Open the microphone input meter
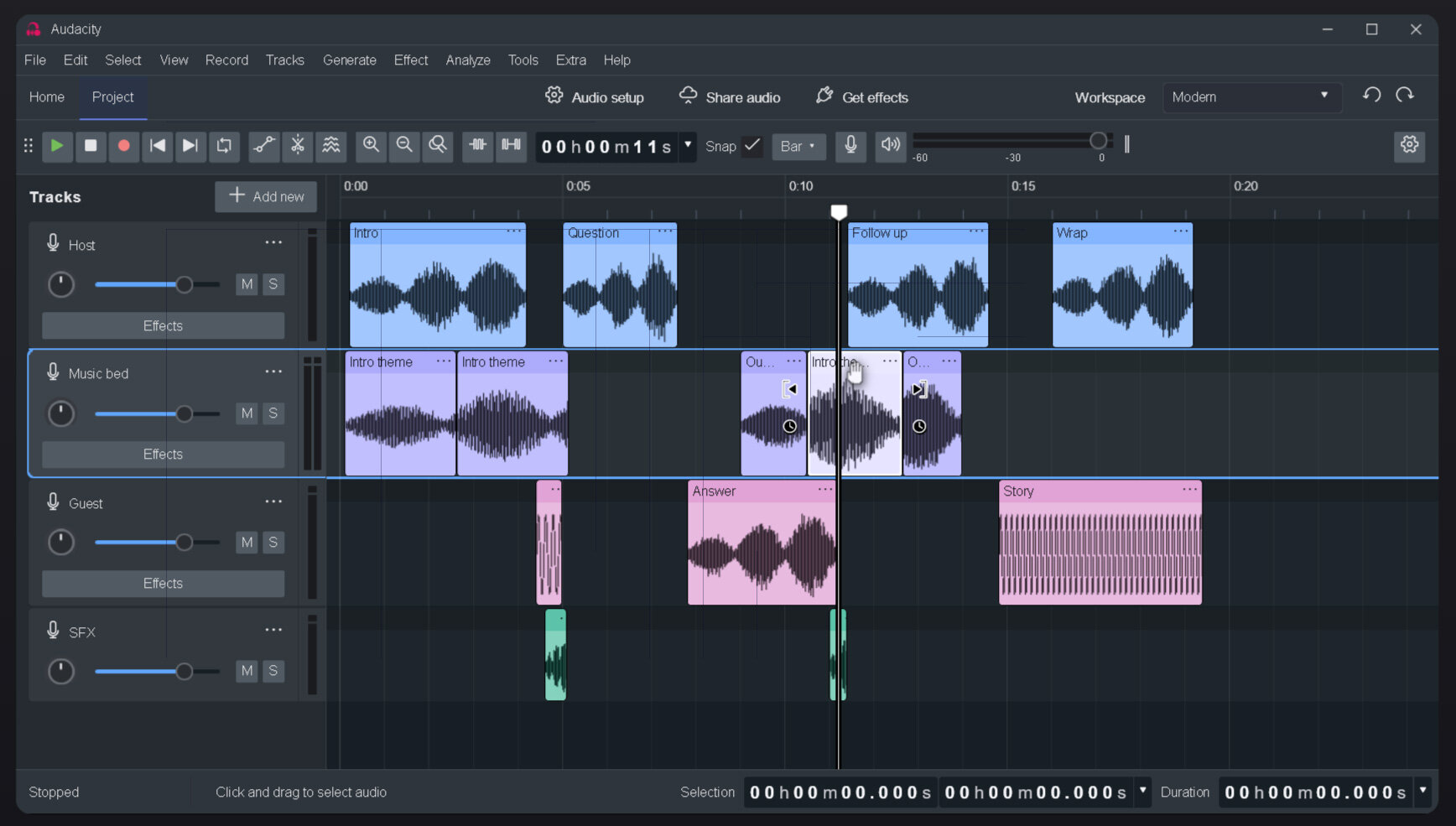Viewport: 1456px width, 826px height. click(x=850, y=146)
